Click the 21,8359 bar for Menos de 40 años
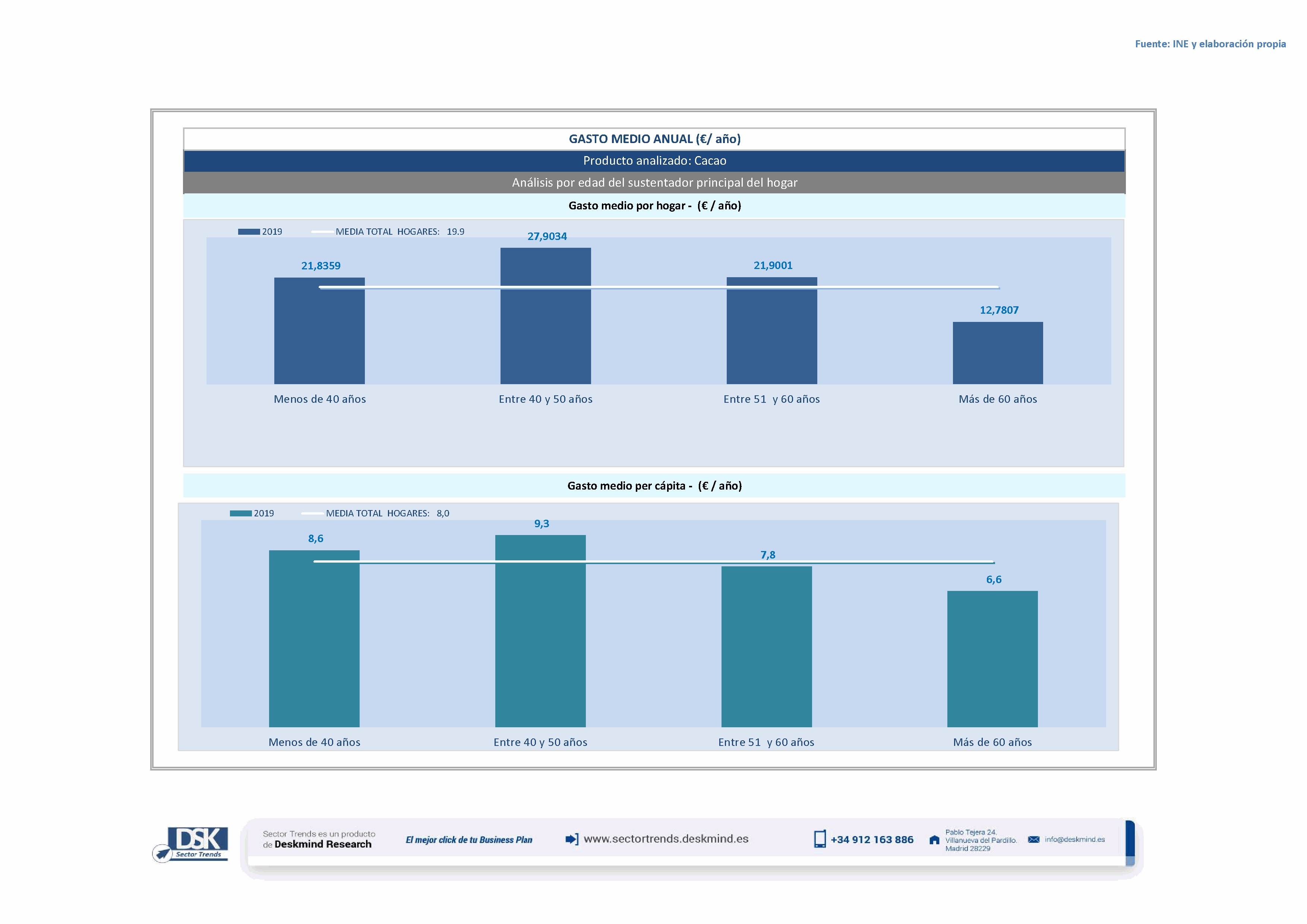 319,336
